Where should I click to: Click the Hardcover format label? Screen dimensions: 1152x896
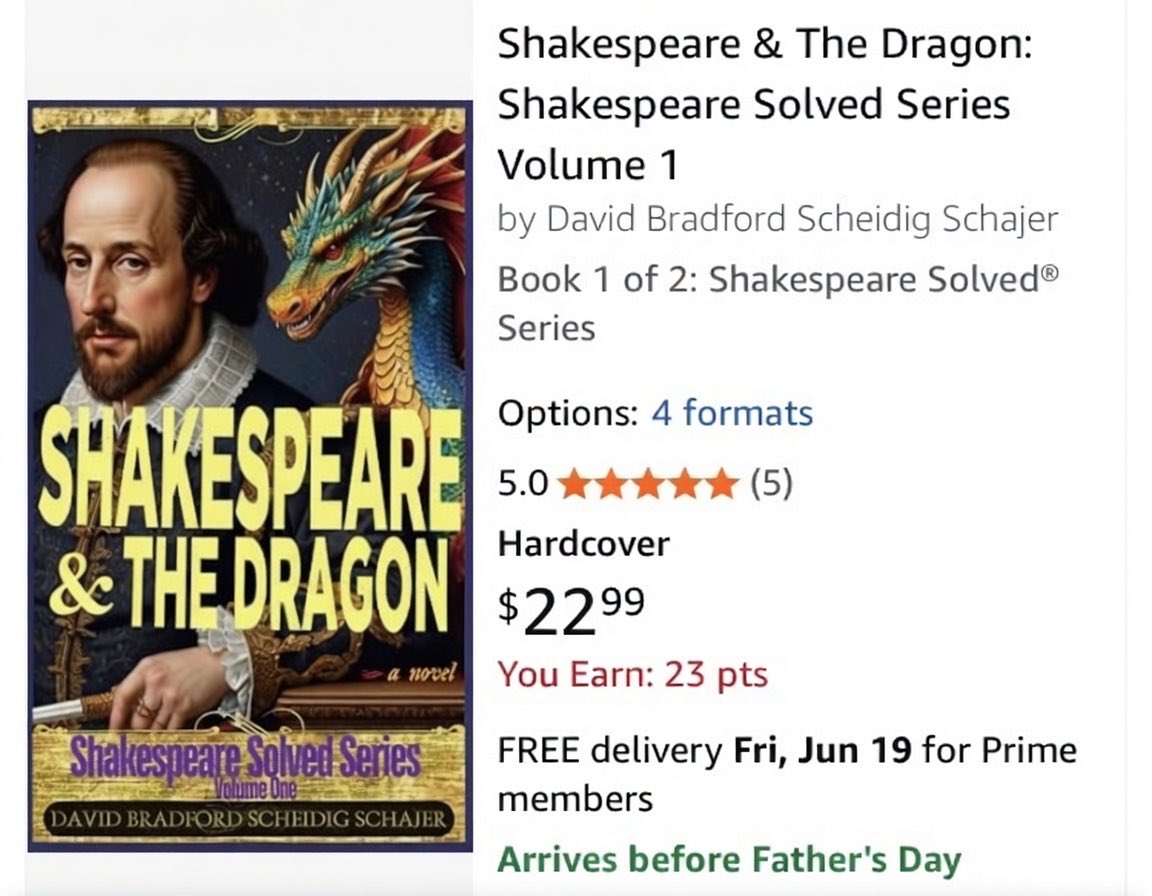coord(583,544)
